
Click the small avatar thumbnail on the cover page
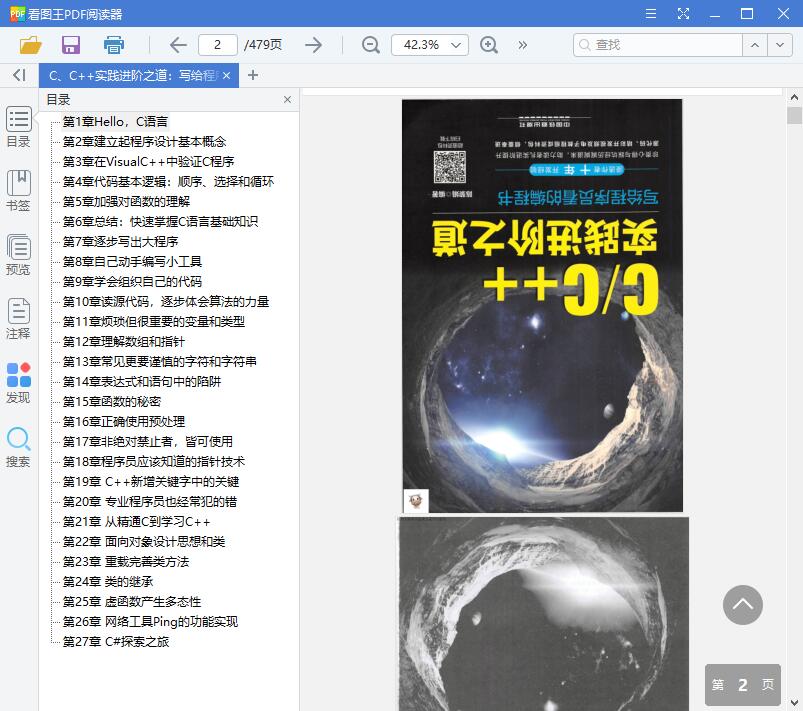(416, 500)
